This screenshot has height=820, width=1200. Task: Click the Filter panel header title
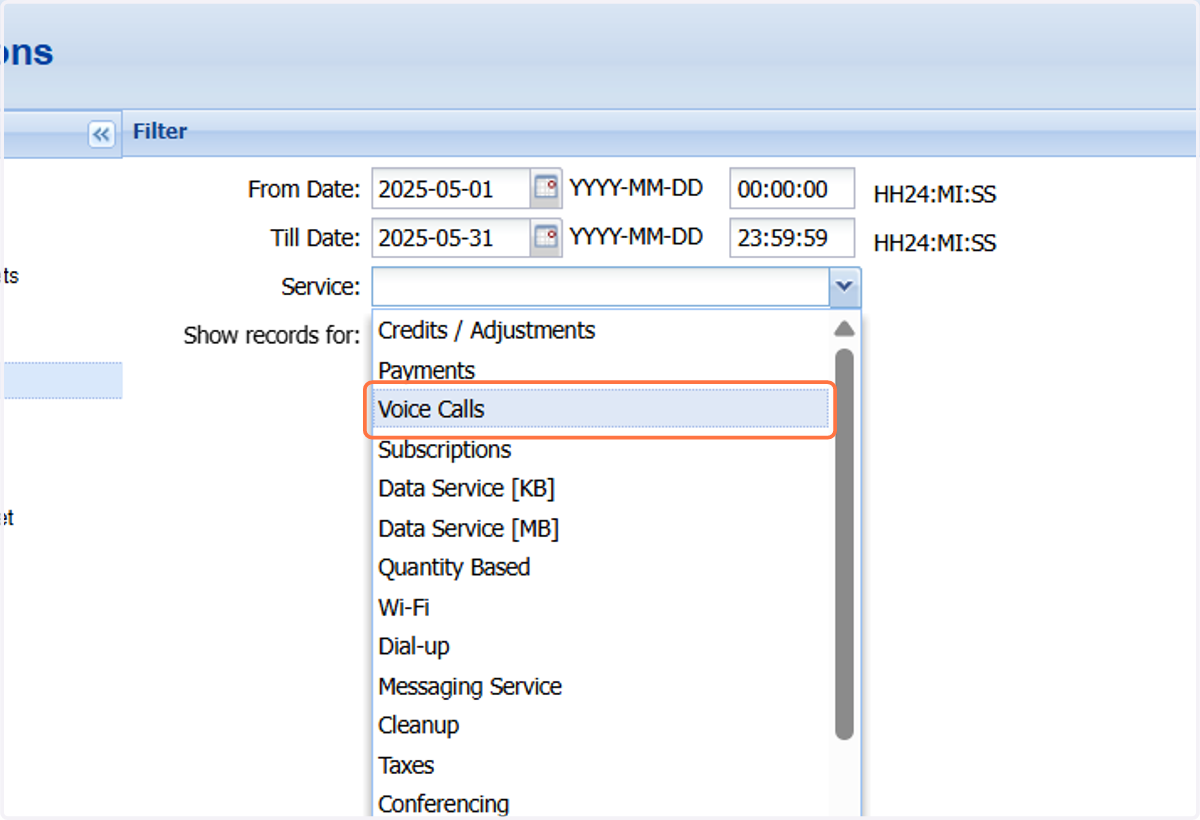click(x=160, y=131)
